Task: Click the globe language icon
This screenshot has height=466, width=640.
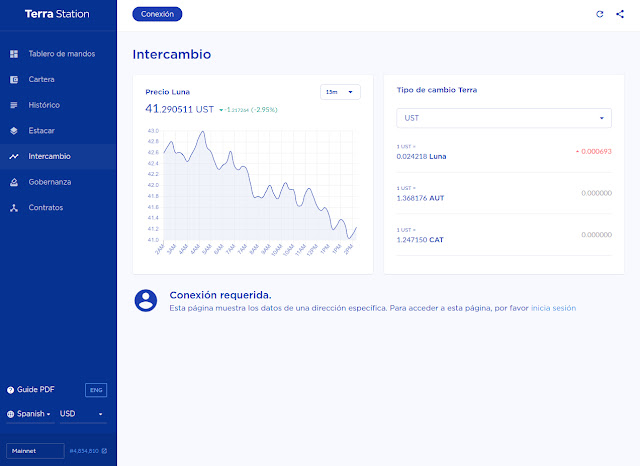Action: pos(11,414)
